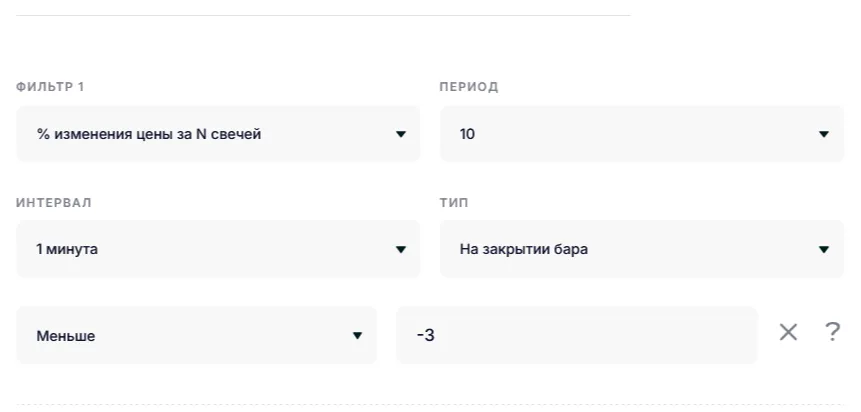This screenshot has width=861, height=412.
Task: Click the arrow of the Меньше dropdown
Action: point(357,336)
